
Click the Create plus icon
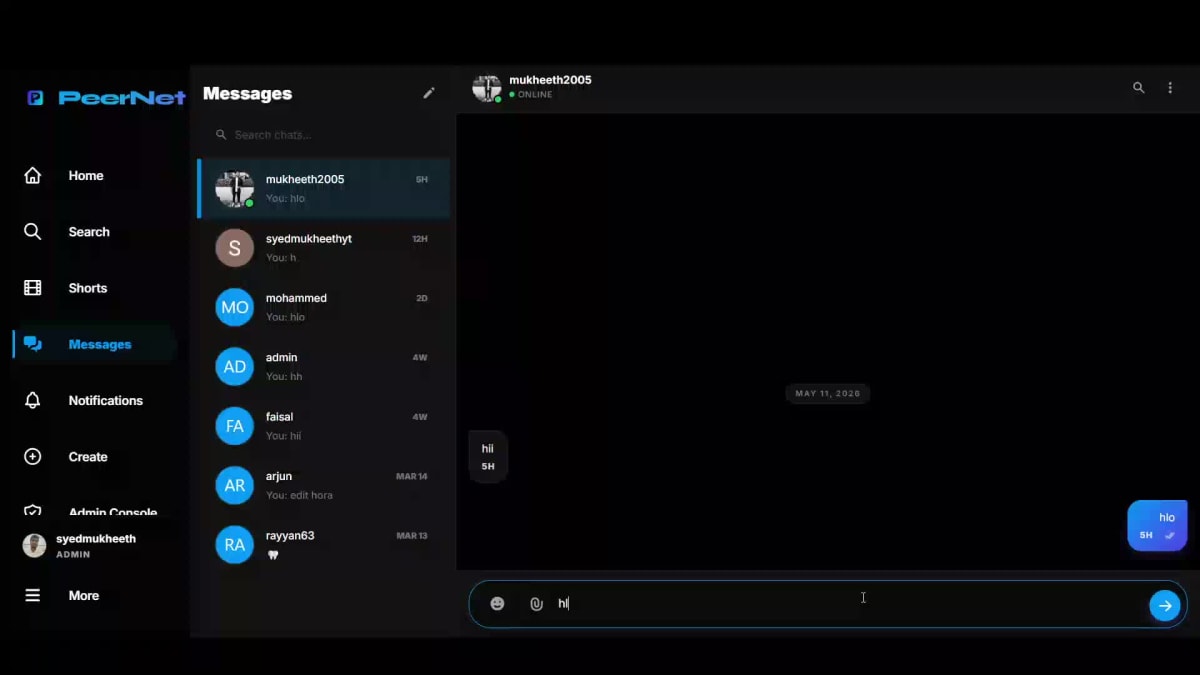coord(33,457)
